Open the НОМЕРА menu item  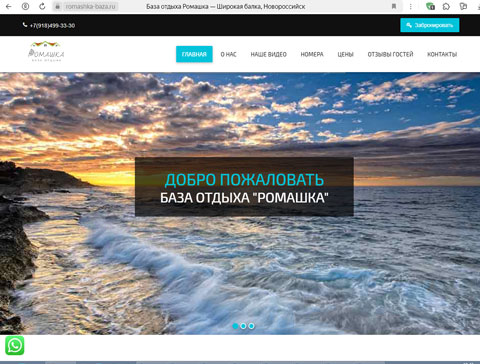[312, 54]
